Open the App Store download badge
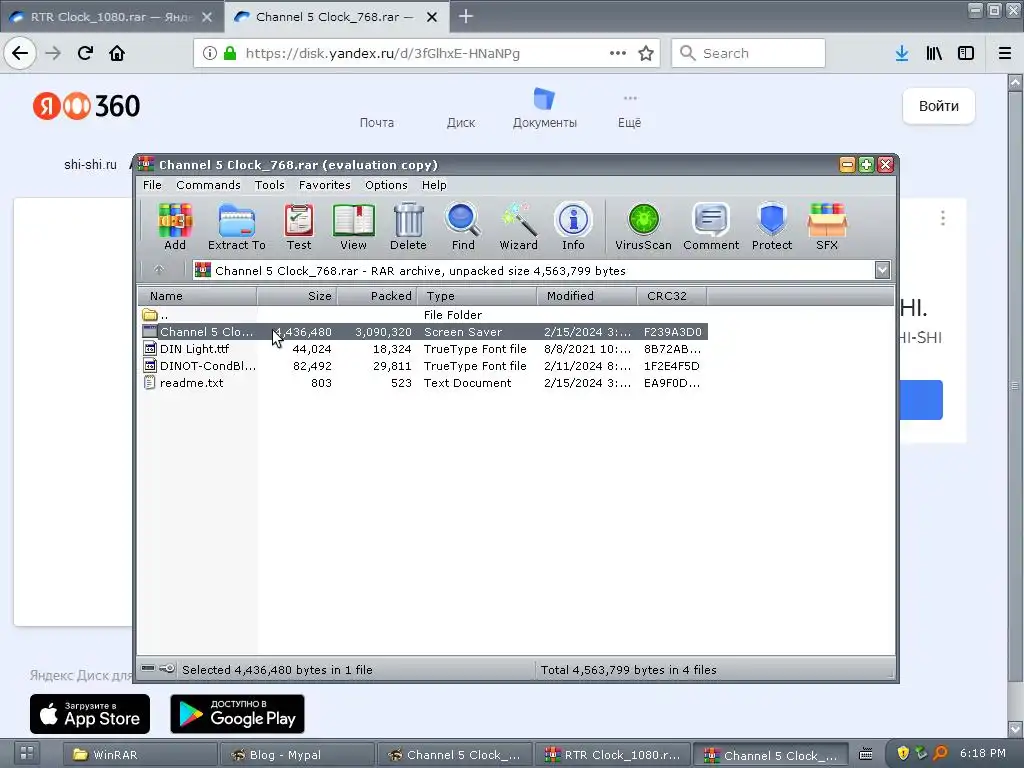The image size is (1024, 768). click(89, 714)
